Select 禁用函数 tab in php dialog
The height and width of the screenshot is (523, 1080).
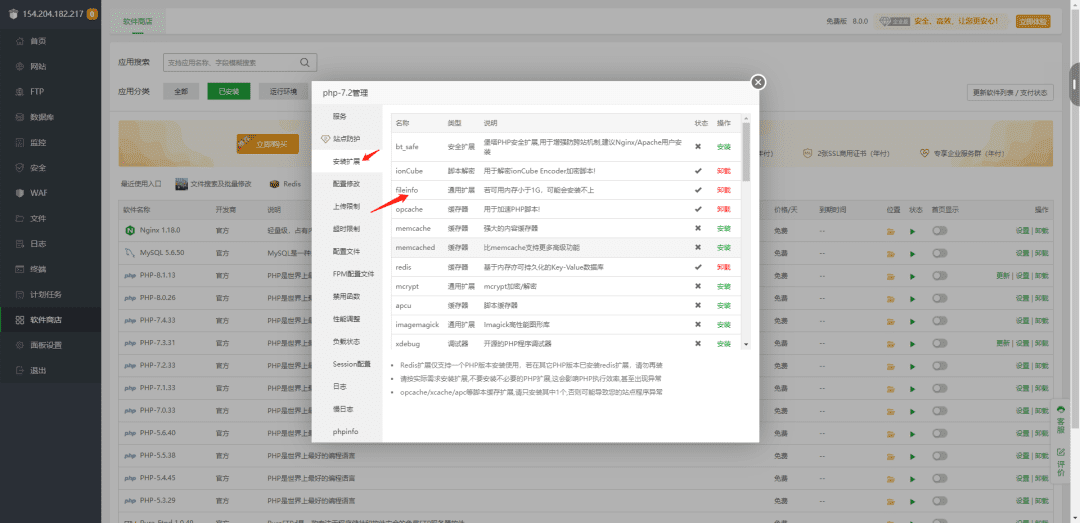(347, 296)
